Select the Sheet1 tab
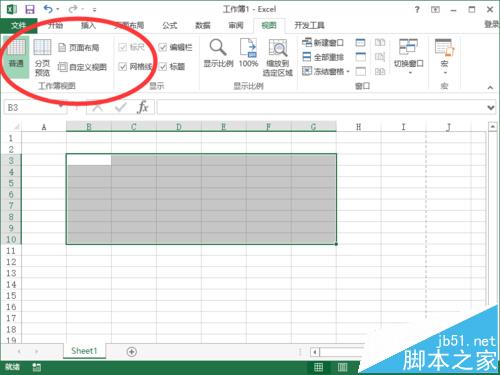The height and width of the screenshot is (375, 500). (84, 351)
